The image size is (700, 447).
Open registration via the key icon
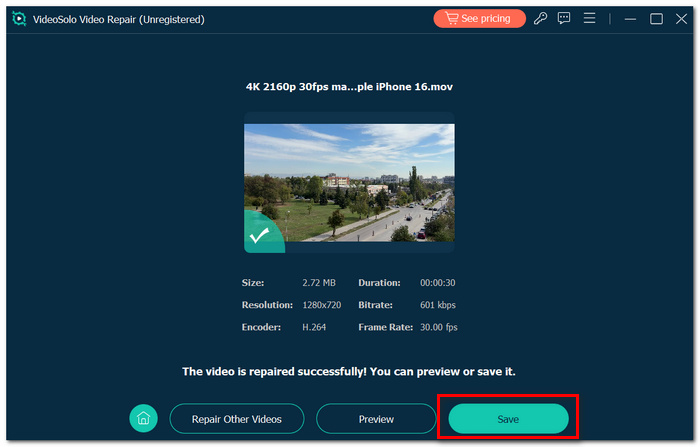pos(540,18)
